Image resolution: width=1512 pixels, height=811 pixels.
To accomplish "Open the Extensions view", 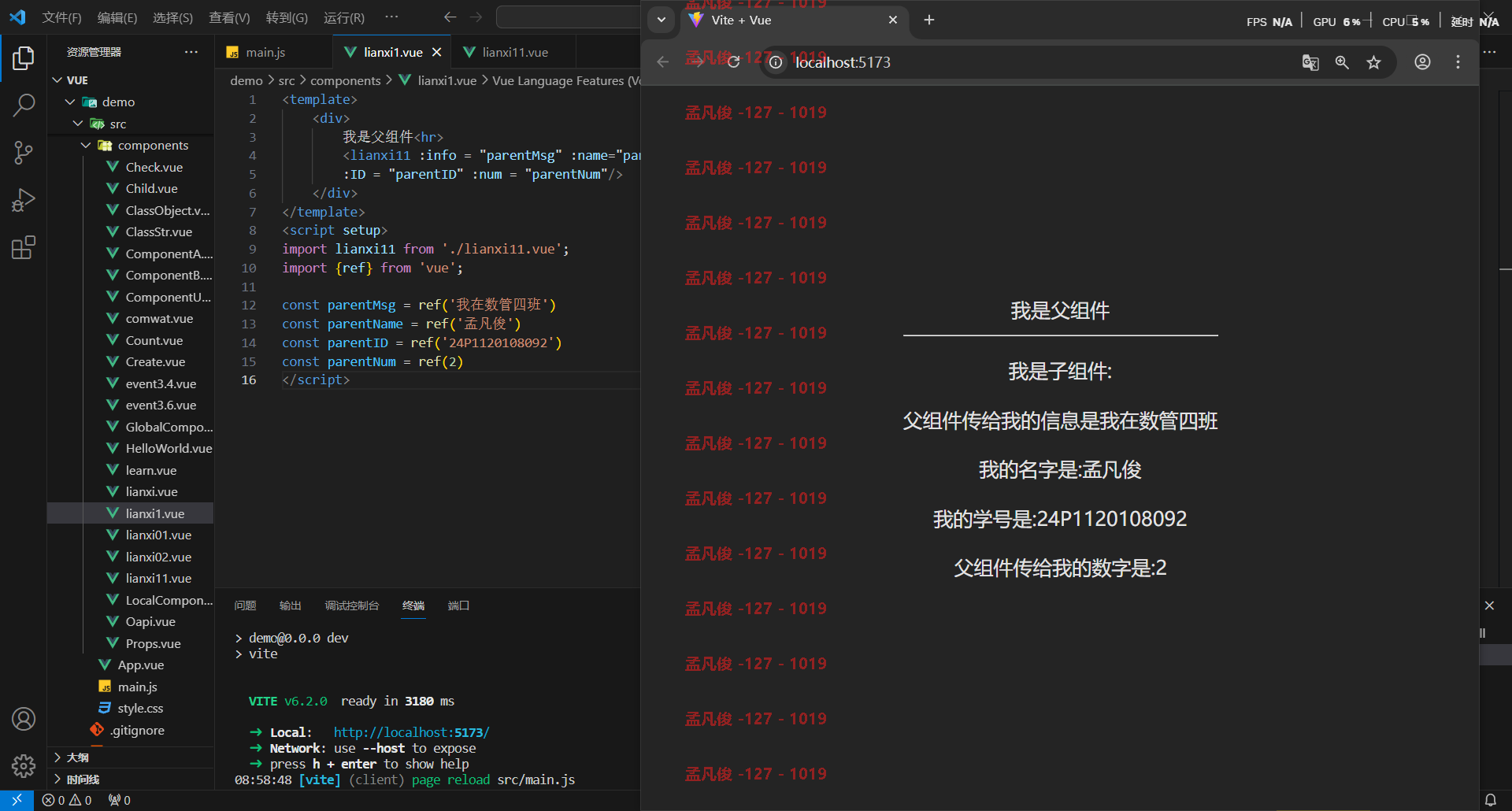I will click(24, 248).
